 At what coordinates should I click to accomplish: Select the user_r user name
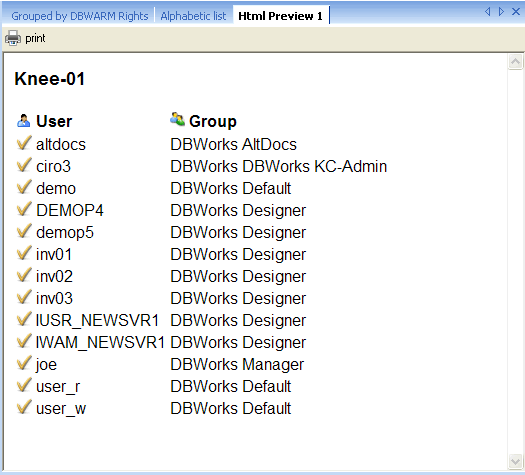point(58,387)
